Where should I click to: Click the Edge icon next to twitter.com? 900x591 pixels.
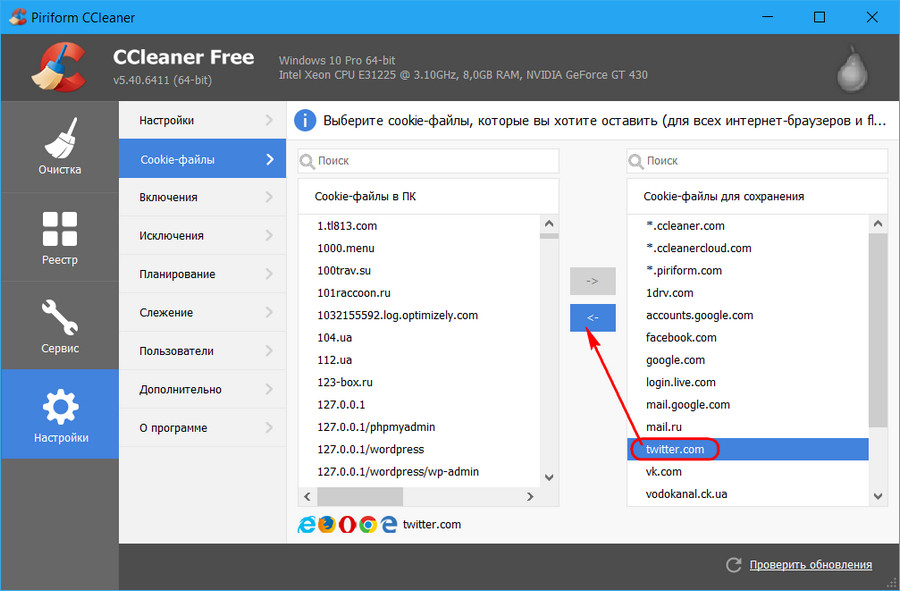coord(389,524)
